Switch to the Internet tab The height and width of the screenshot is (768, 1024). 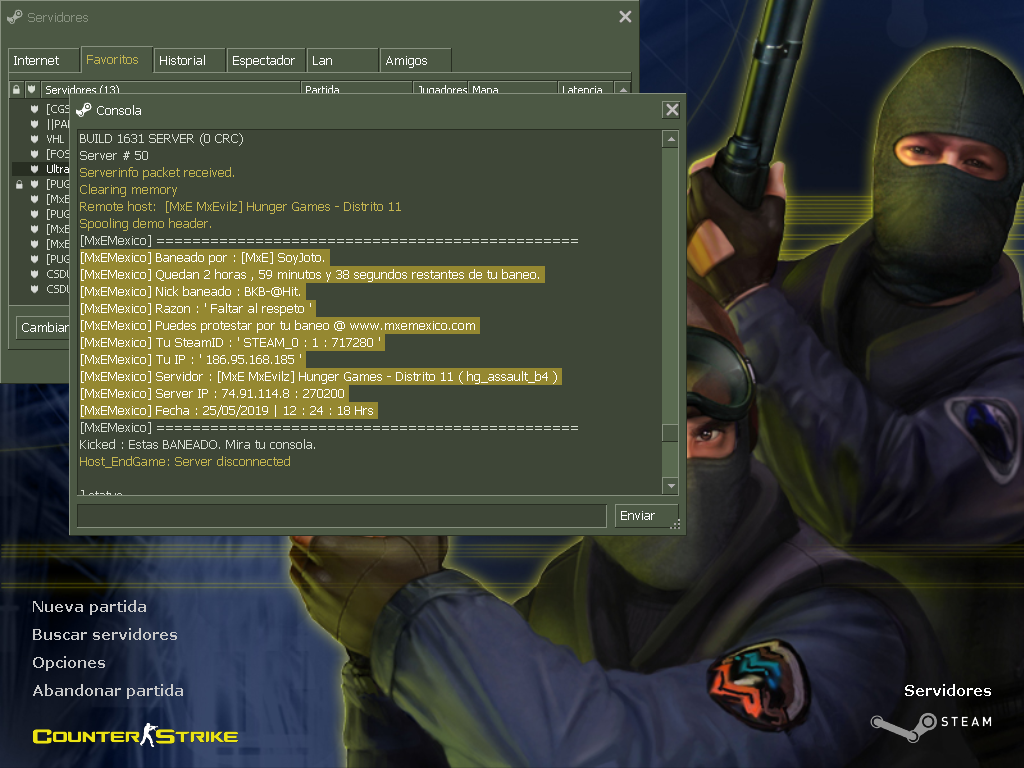point(43,60)
